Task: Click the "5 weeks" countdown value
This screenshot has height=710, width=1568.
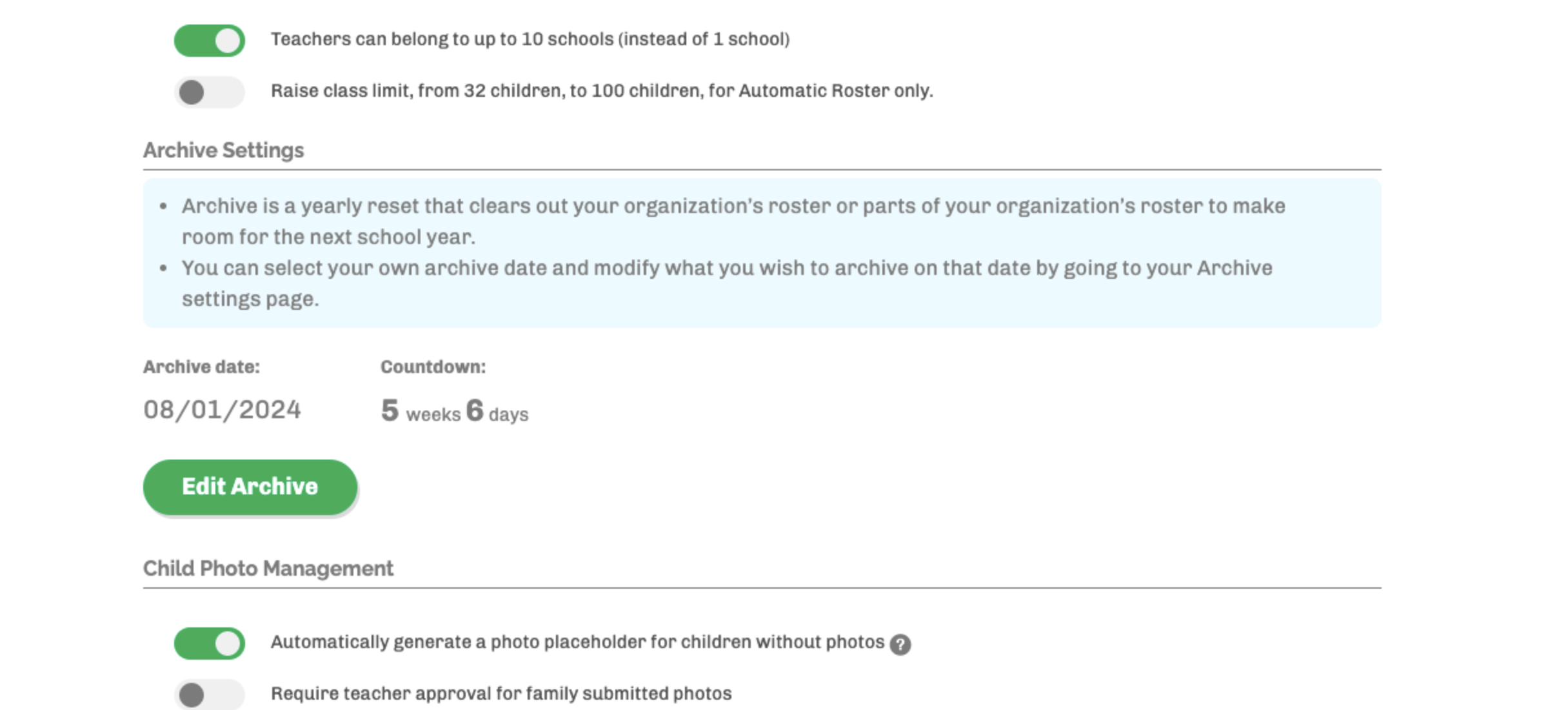Action: click(x=421, y=412)
